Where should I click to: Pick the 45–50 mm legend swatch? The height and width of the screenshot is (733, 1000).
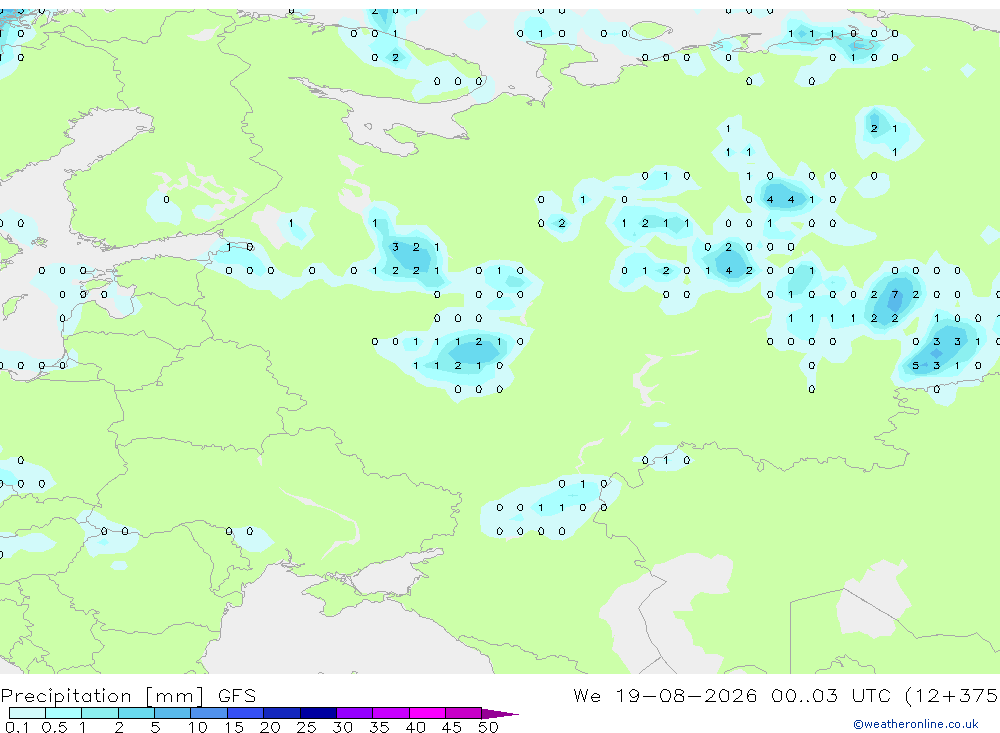464,713
